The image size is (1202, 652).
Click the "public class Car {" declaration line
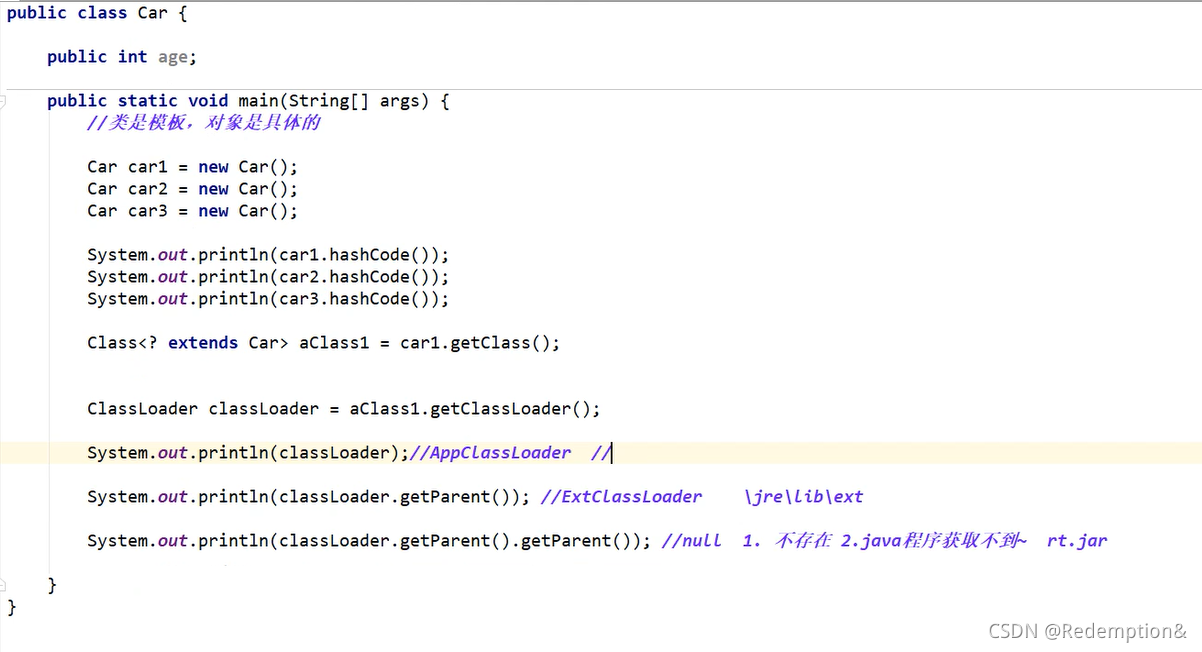pyautogui.click(x=97, y=13)
